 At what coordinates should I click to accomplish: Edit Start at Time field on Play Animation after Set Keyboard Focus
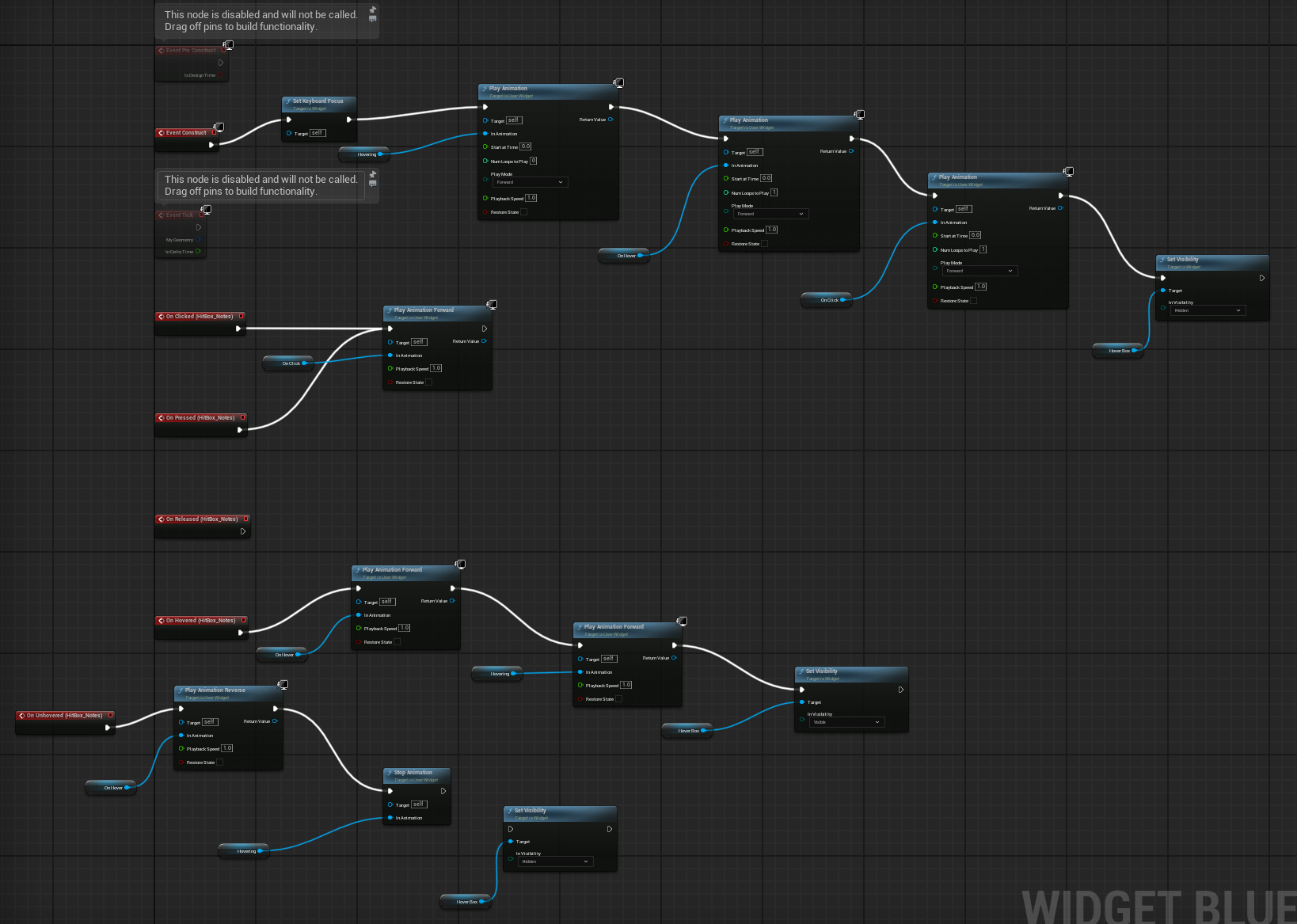coord(526,146)
